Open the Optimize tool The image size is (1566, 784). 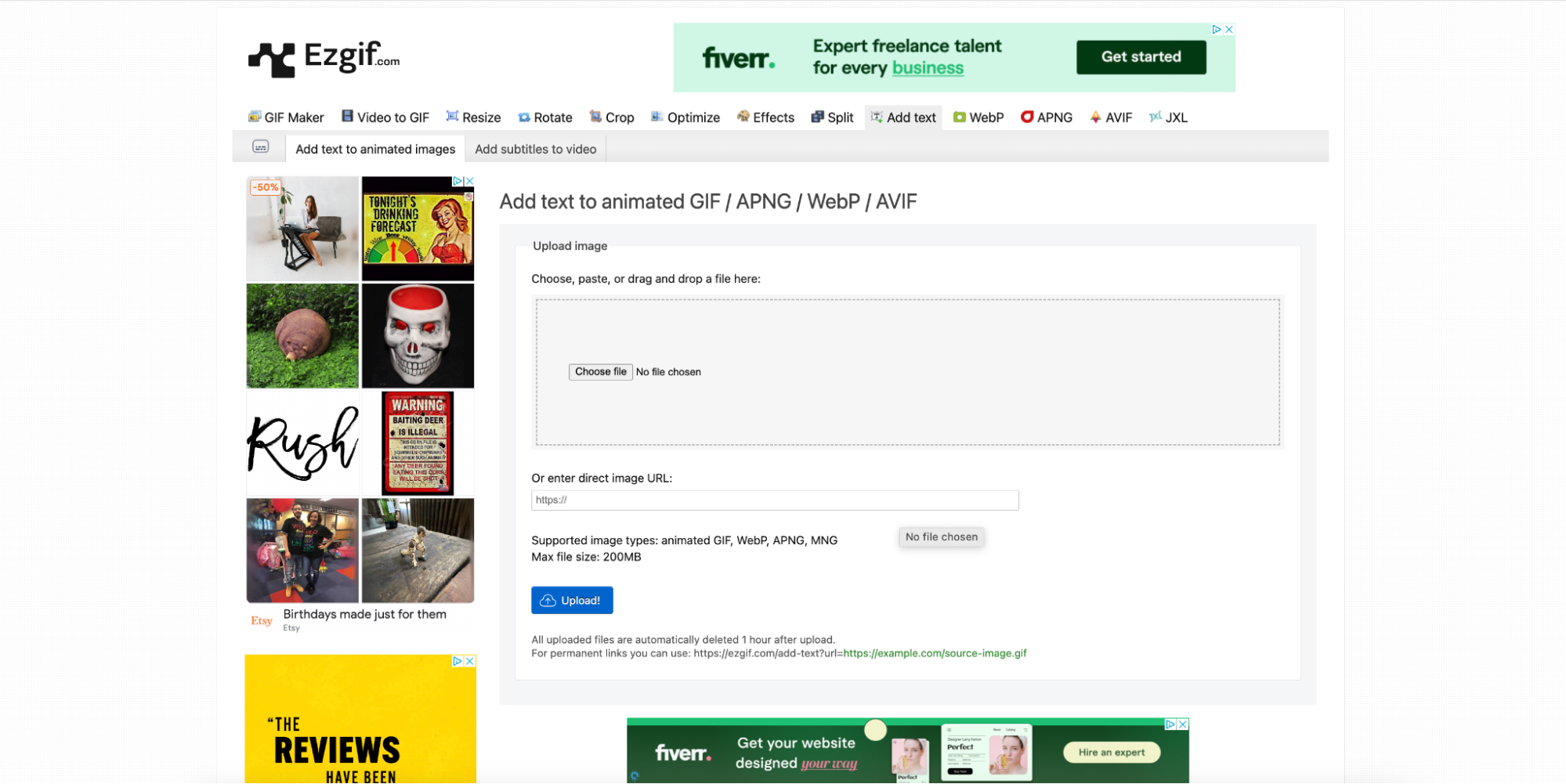685,117
